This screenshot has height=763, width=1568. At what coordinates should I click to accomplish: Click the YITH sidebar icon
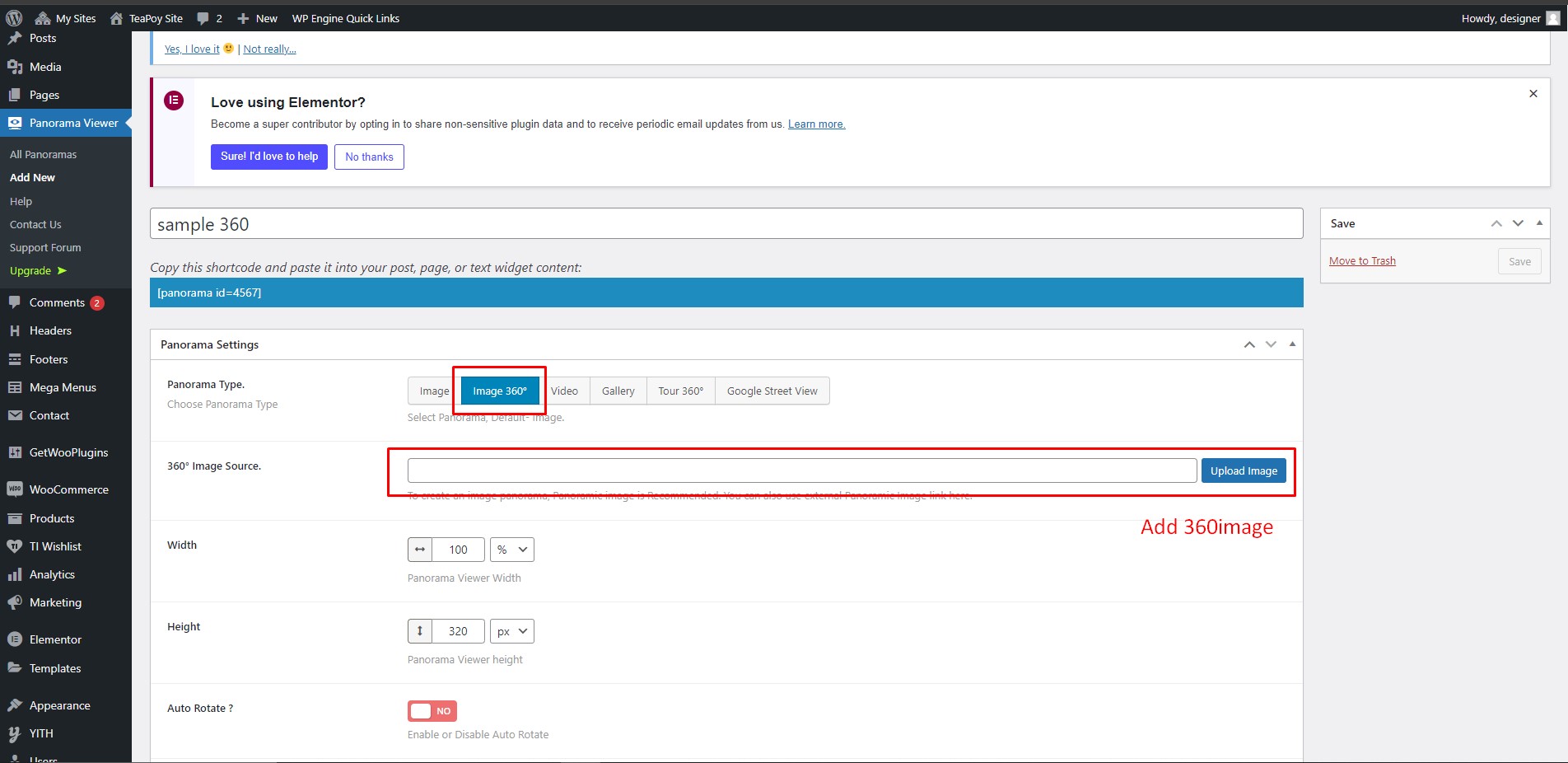(x=15, y=733)
